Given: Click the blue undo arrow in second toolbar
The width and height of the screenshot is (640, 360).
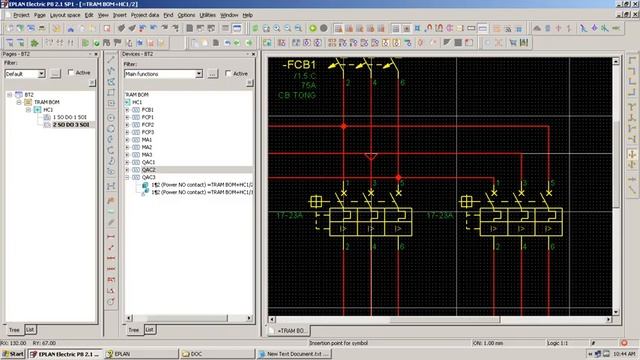Looking at the screenshot, I should point(227,43).
